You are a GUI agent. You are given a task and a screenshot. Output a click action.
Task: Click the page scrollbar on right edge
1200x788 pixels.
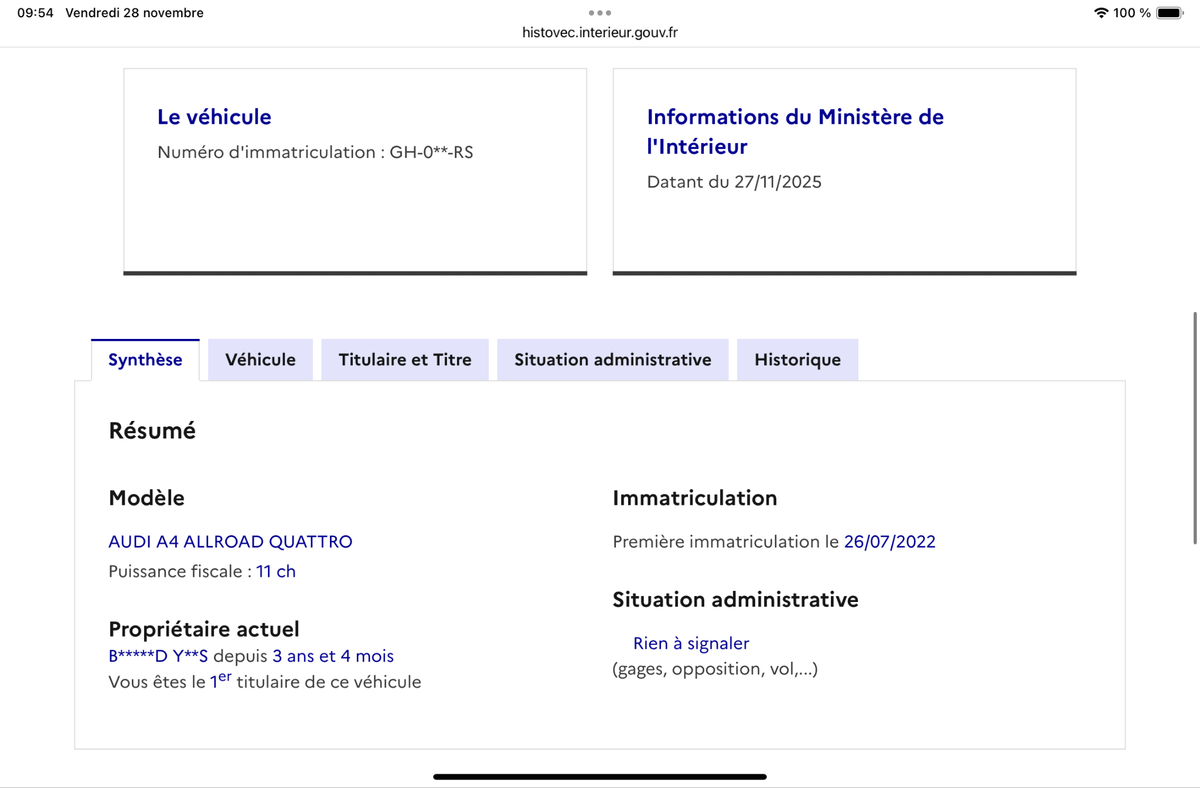tap(1195, 428)
